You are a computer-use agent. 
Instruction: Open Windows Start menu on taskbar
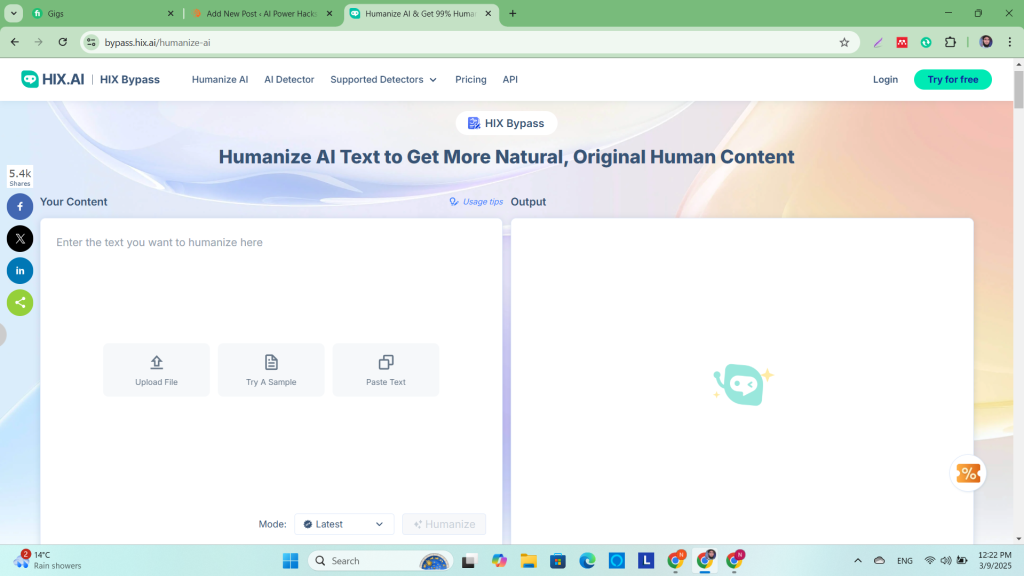pos(290,561)
